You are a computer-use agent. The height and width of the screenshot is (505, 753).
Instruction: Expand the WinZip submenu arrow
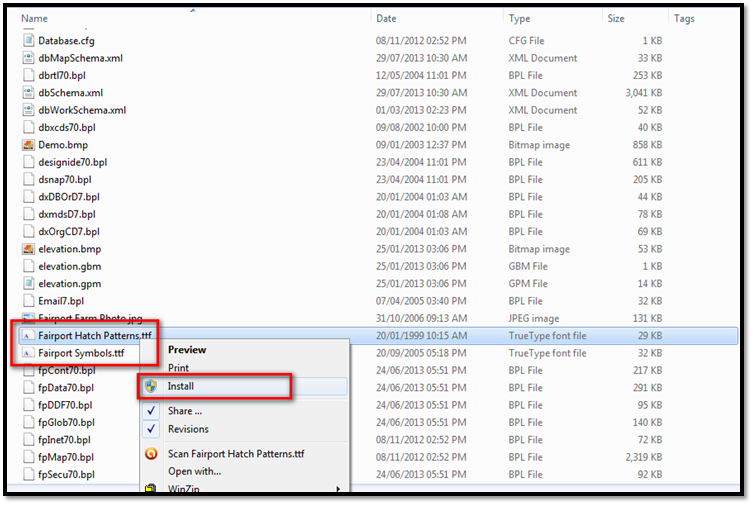337,489
